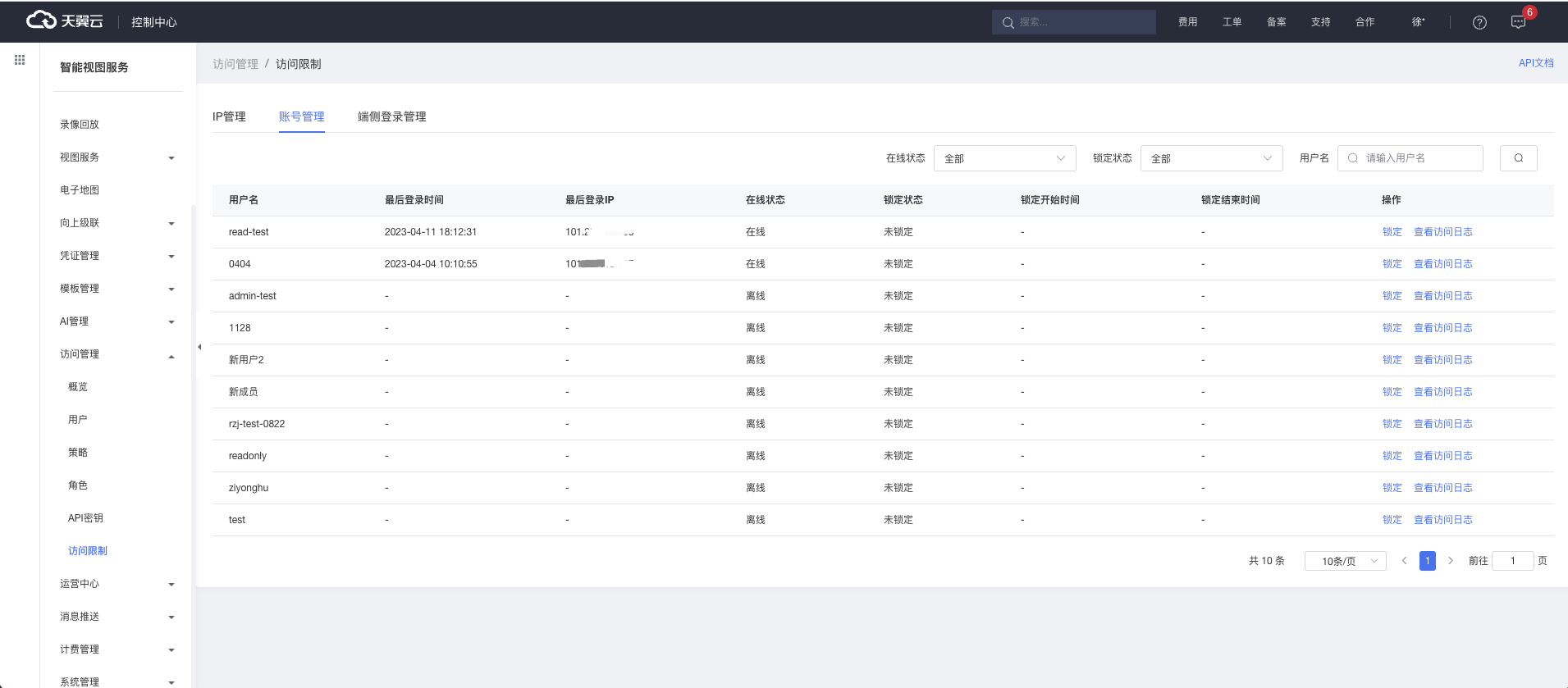The width and height of the screenshot is (1568, 688).
Task: View access log for admin-test user
Action: click(1442, 296)
